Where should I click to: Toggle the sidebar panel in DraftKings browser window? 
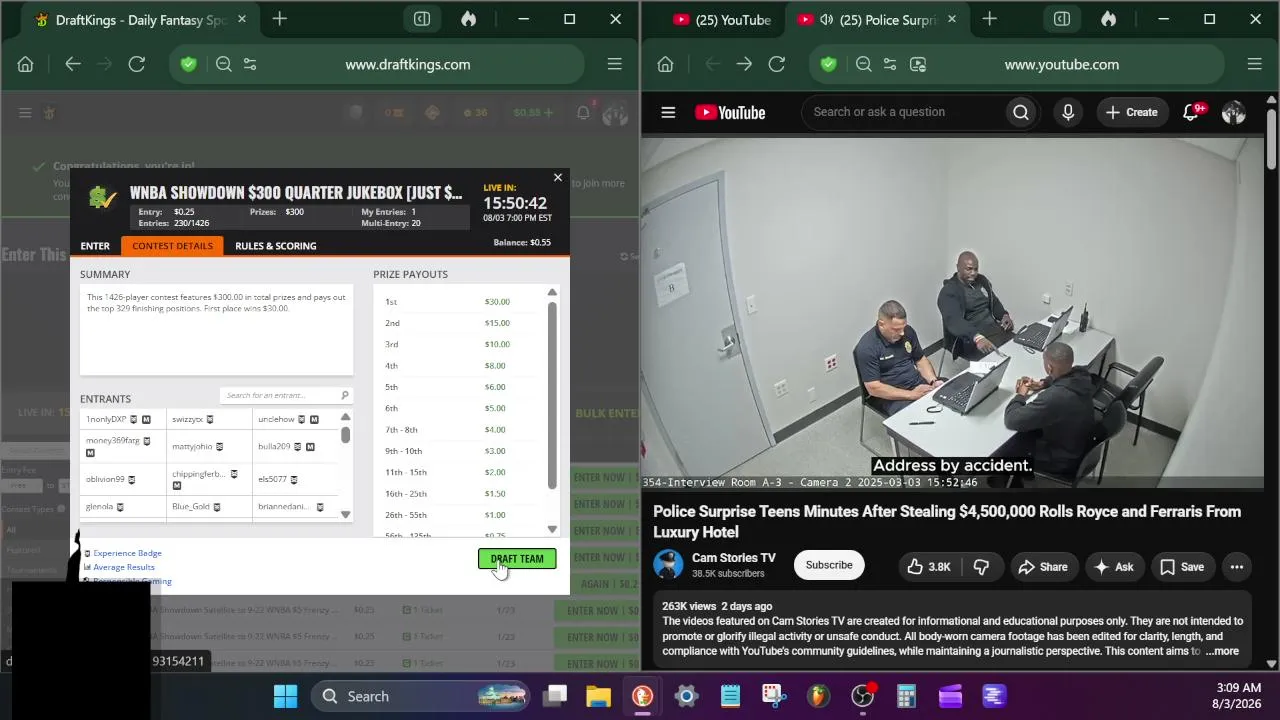(x=422, y=19)
